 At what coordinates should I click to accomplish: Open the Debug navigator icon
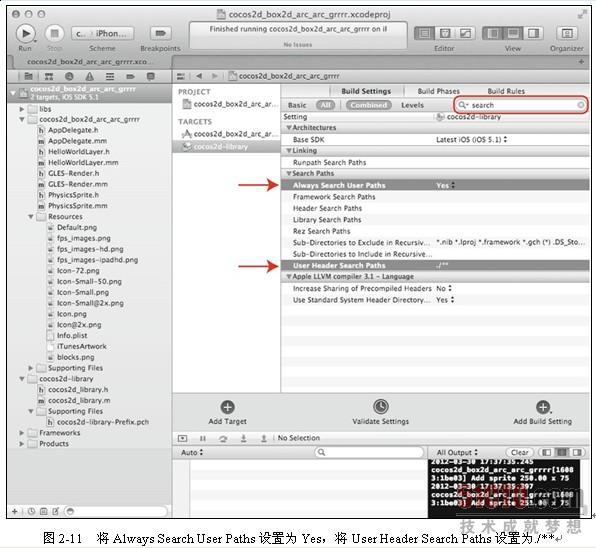(110, 76)
